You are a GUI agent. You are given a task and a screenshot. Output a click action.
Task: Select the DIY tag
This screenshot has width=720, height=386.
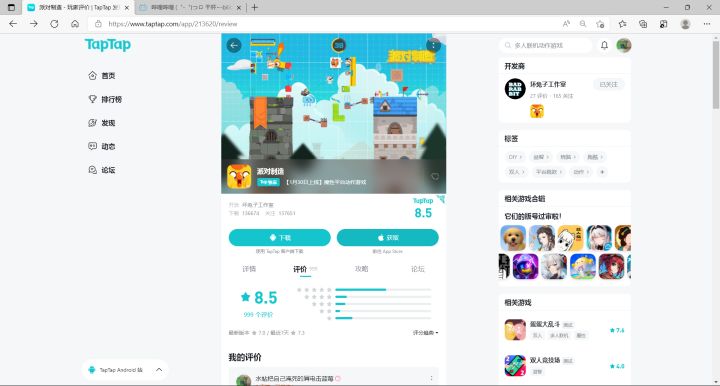point(515,157)
